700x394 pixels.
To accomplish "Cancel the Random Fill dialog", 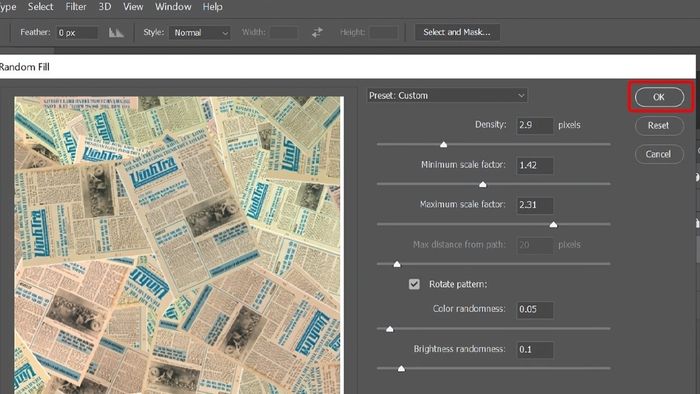I will coord(659,154).
